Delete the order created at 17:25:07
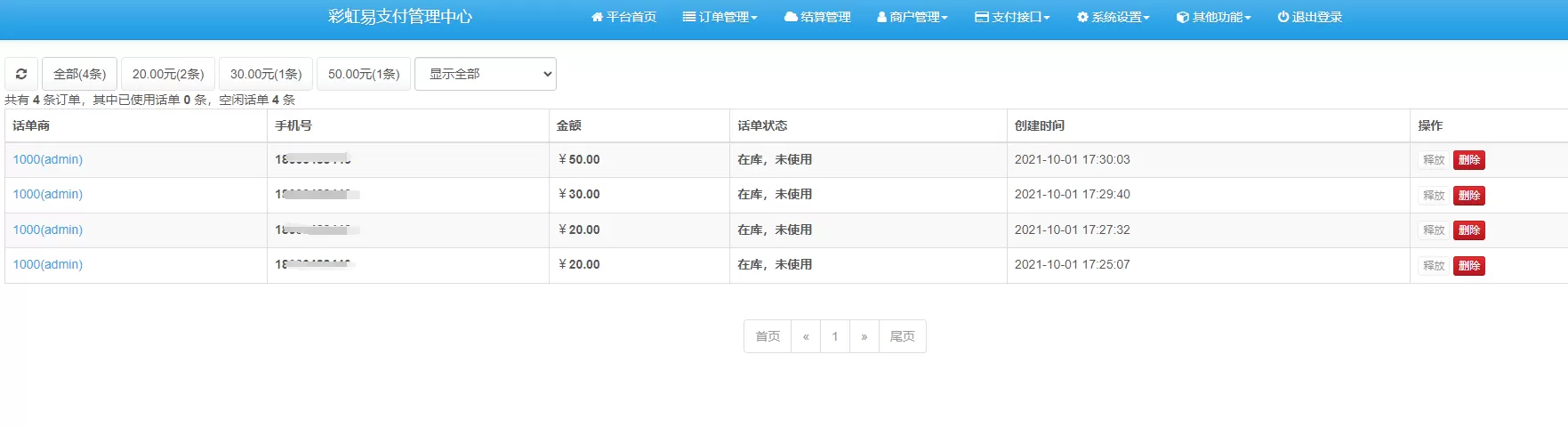The height and width of the screenshot is (427, 1568). [1468, 266]
